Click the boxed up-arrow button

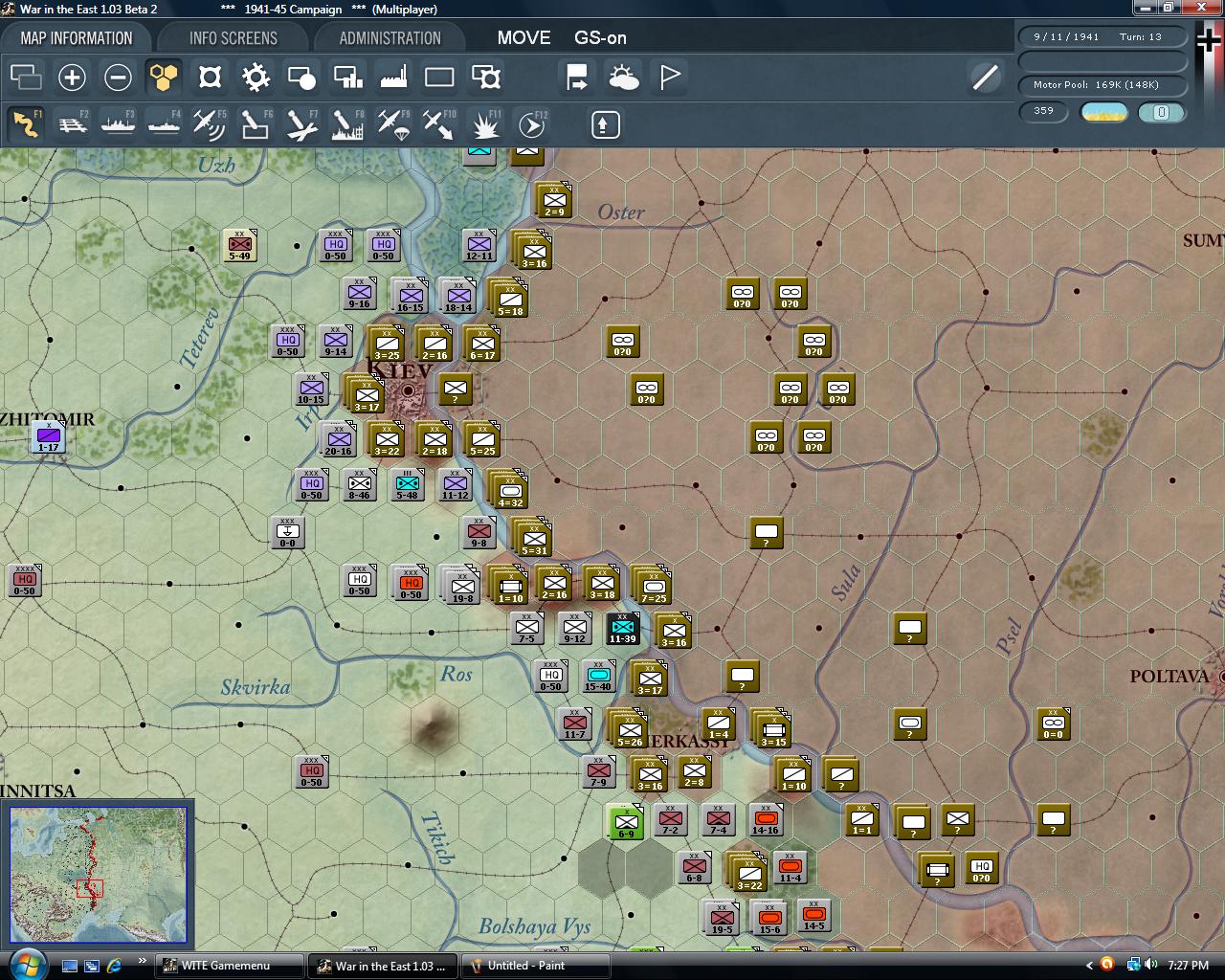click(606, 124)
